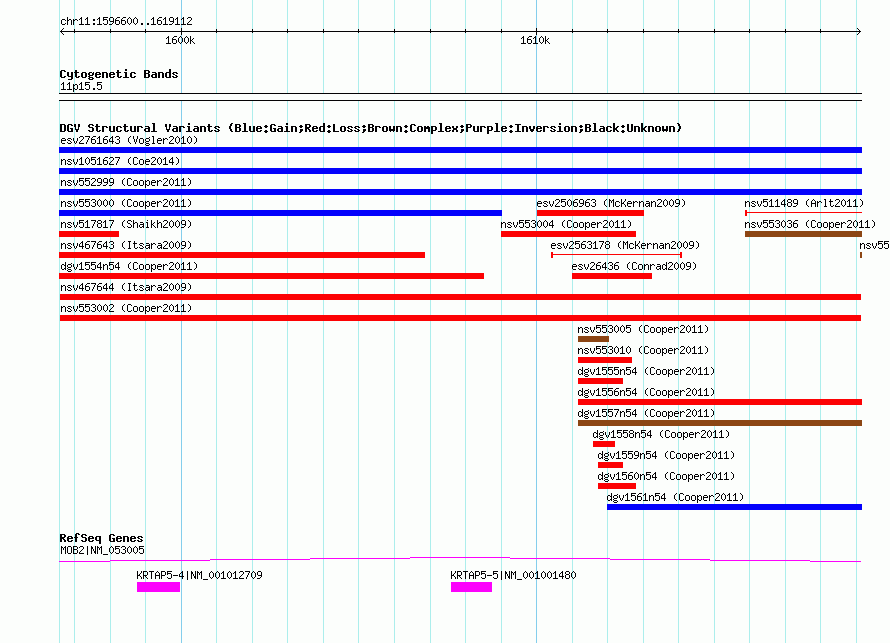Select the nsv553004 (Cooper2011) red bar
Screen dimensions: 890x643
pyautogui.click(x=568, y=234)
